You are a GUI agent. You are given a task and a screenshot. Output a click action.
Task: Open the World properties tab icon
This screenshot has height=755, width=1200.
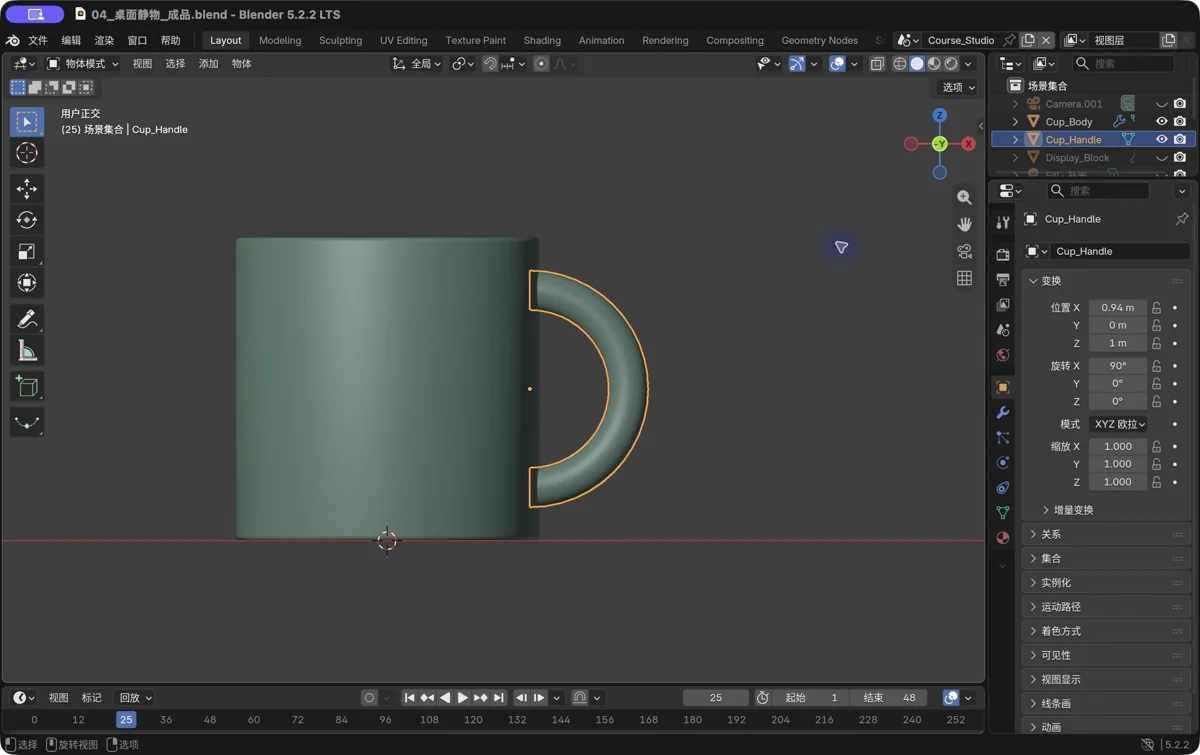(x=1003, y=355)
